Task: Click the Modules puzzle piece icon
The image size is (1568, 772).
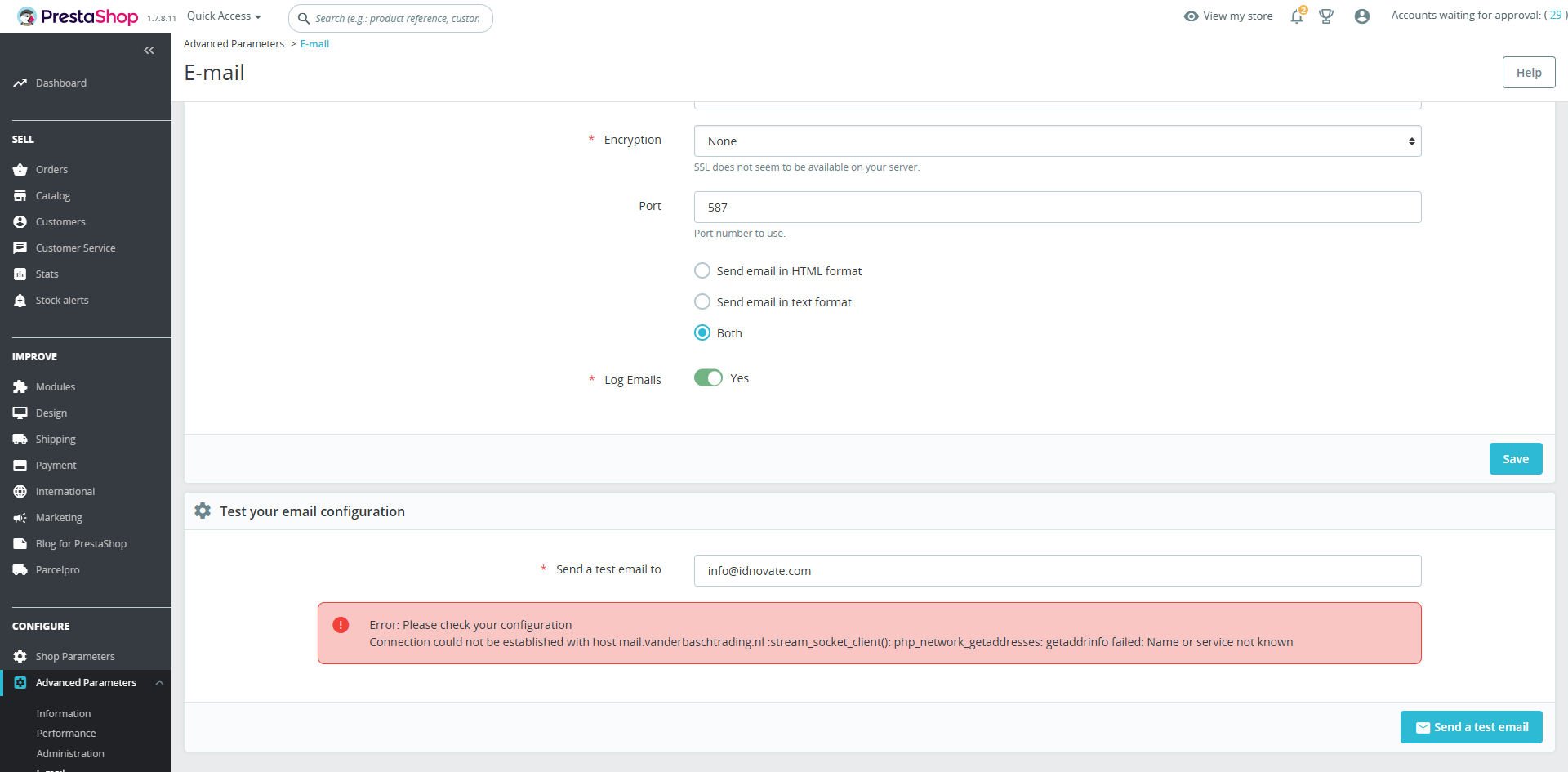Action: pyautogui.click(x=20, y=387)
